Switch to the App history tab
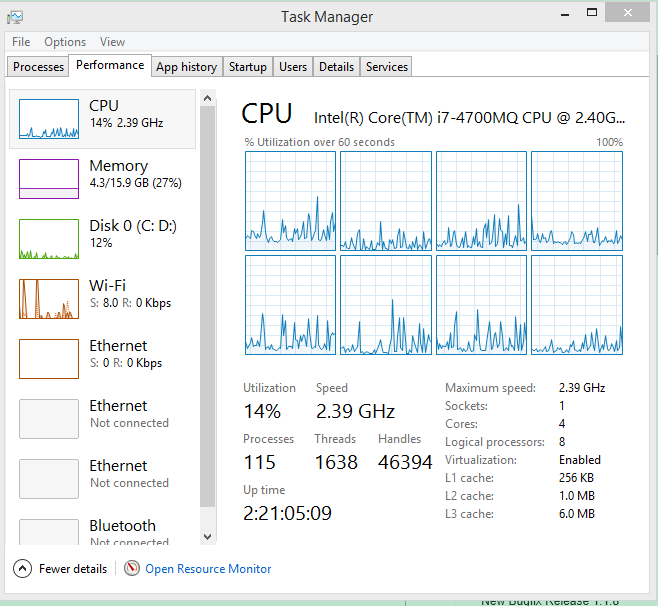658x606 pixels. (x=186, y=67)
